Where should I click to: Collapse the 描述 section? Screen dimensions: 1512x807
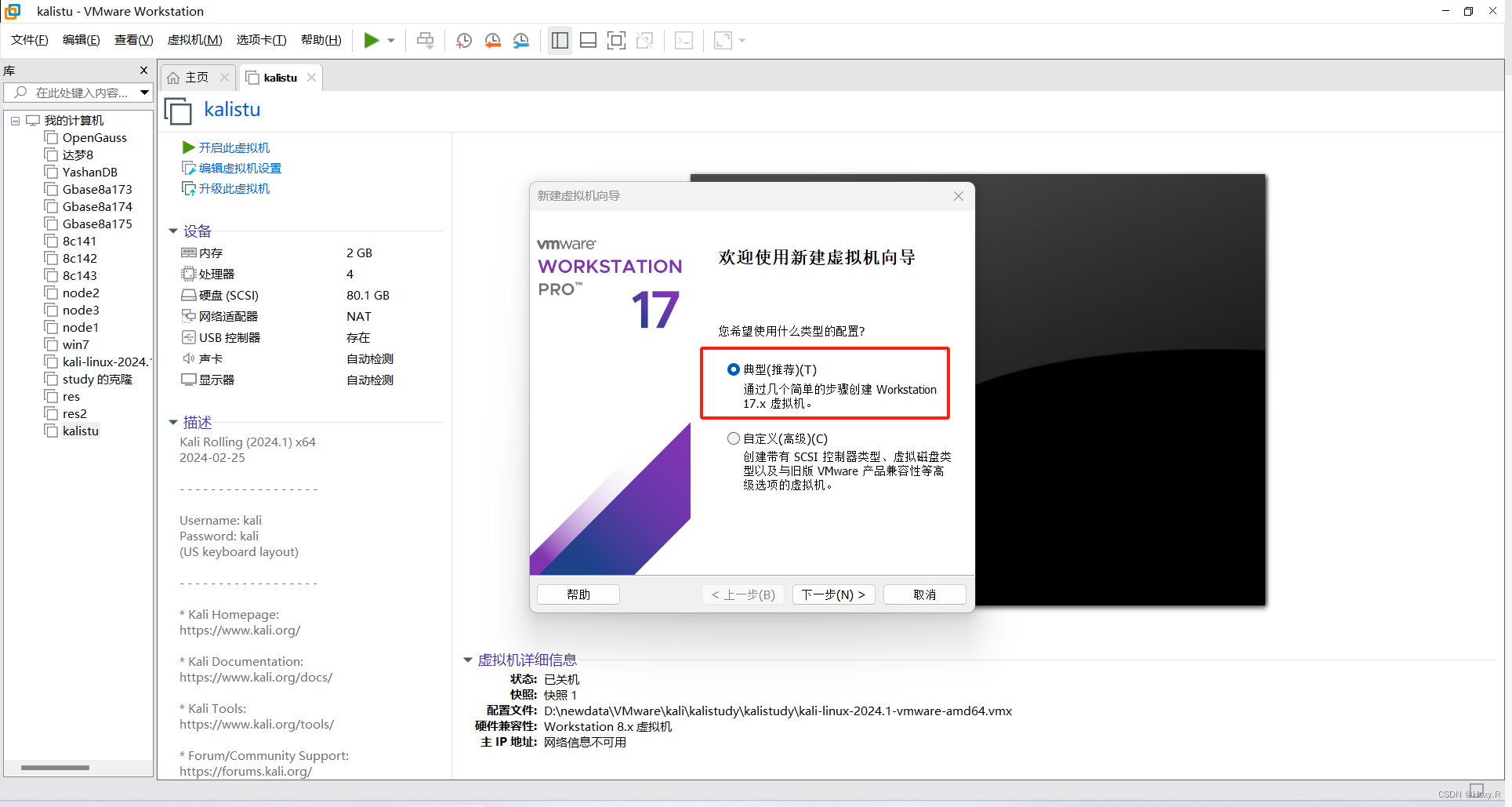pos(173,423)
